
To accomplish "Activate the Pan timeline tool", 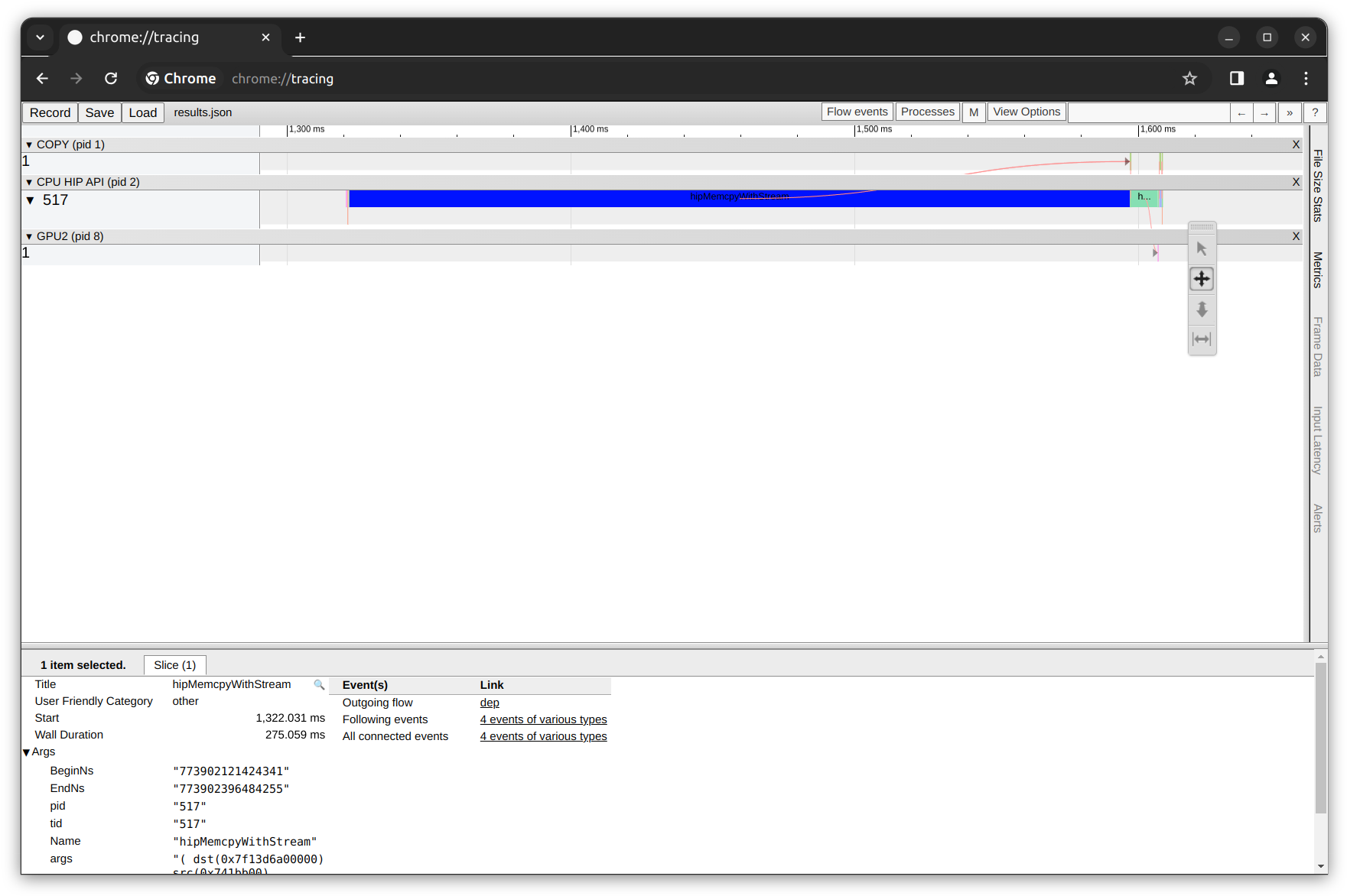I will tap(1202, 279).
